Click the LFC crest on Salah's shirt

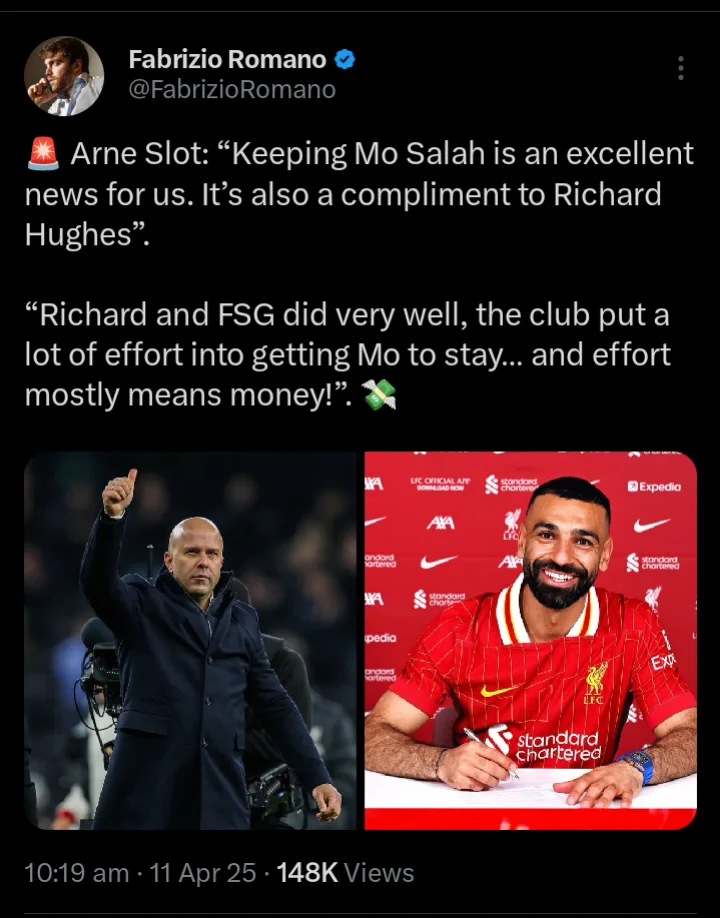[x=595, y=683]
